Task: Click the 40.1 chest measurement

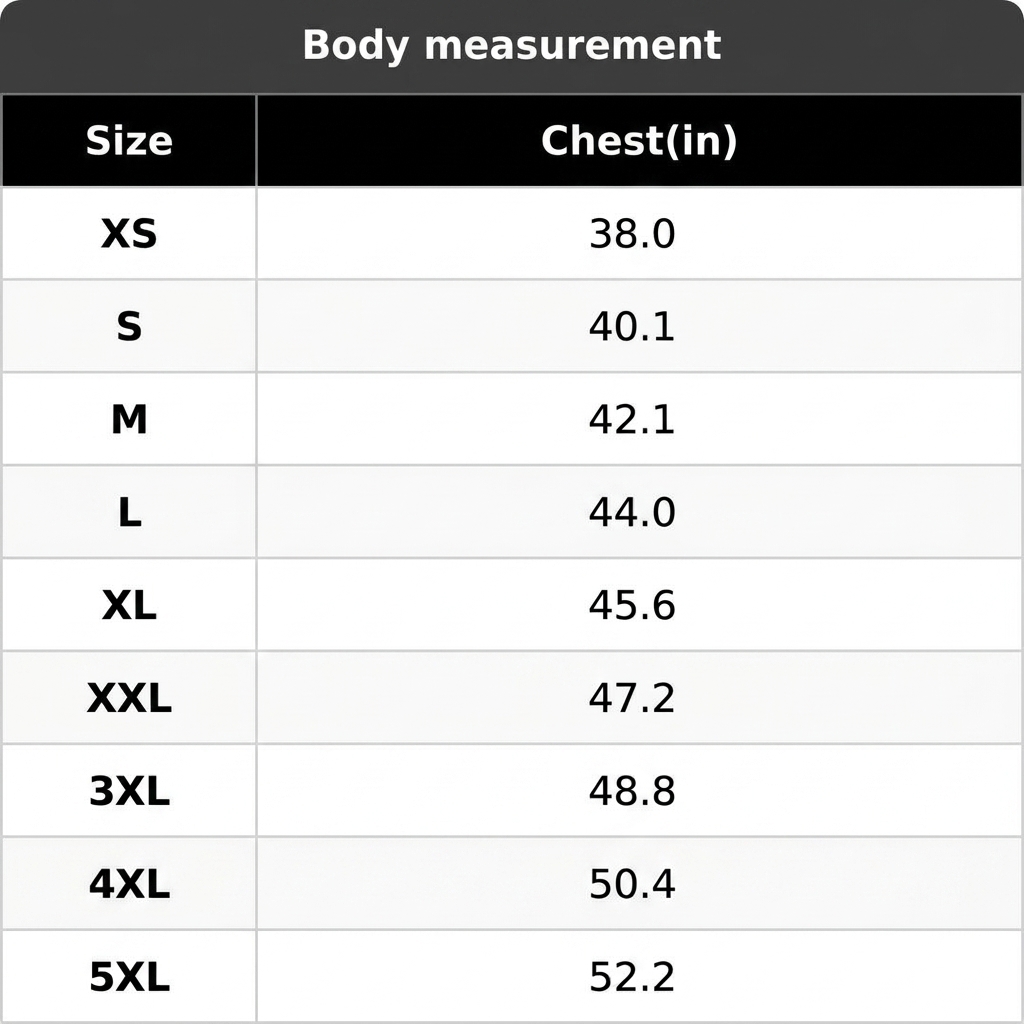Action: pos(632,327)
